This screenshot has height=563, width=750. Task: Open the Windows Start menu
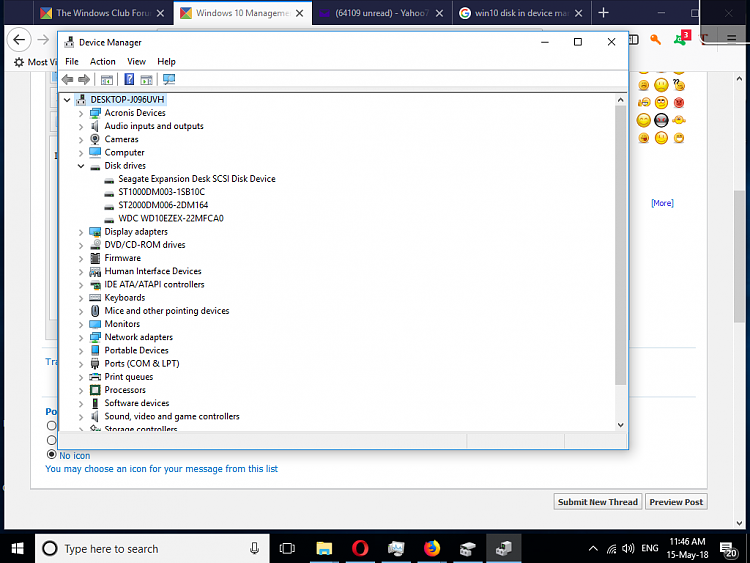click(17, 549)
